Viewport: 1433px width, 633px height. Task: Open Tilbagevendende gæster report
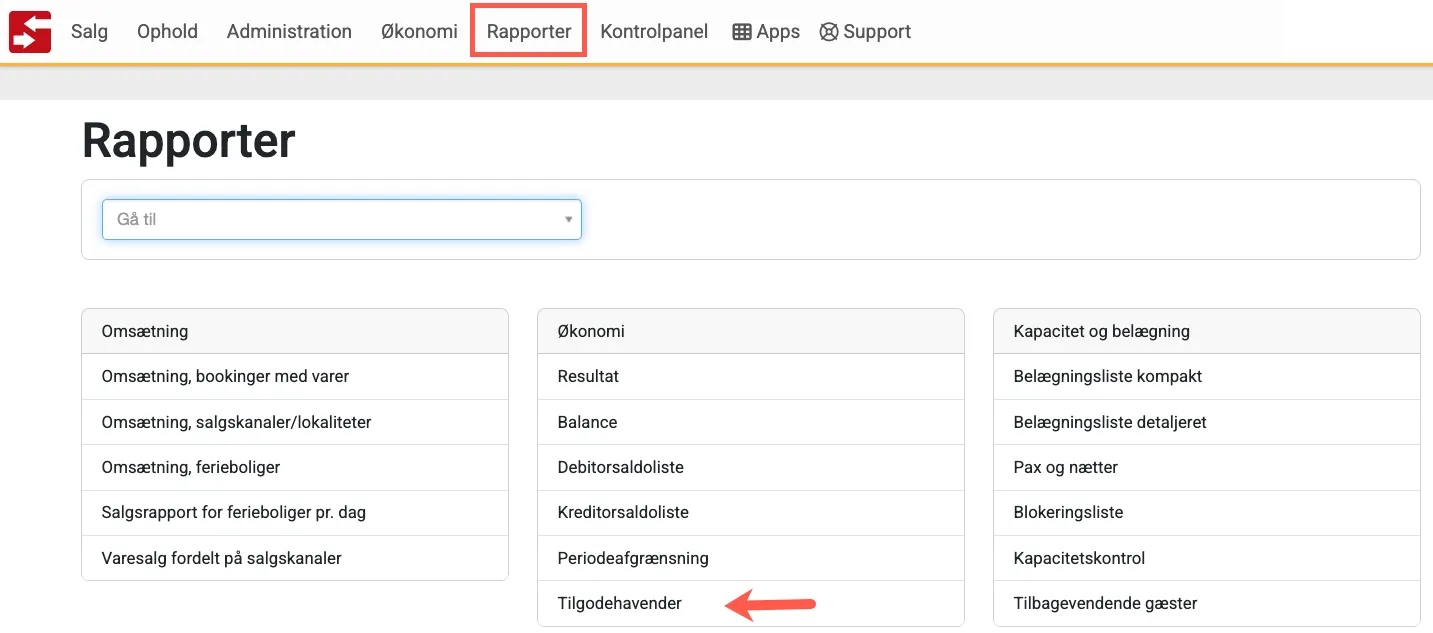(x=1207, y=603)
